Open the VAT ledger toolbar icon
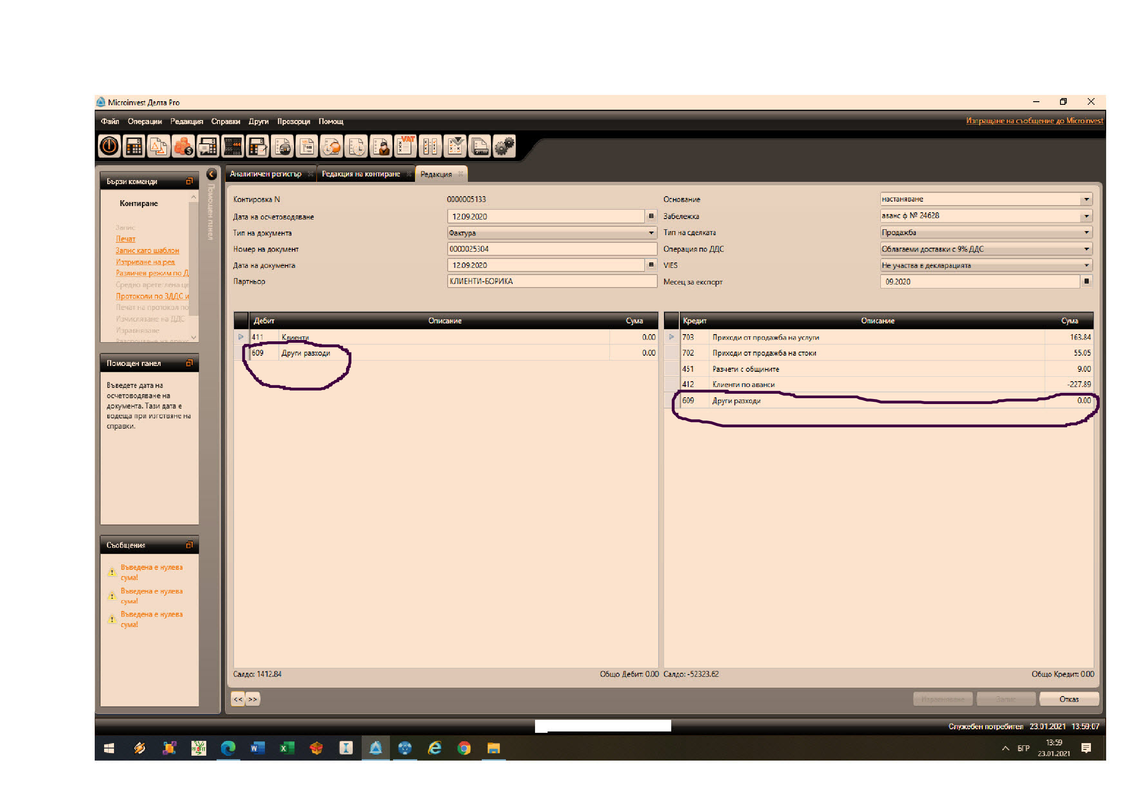Screen dimensions: 1131x800 pyautogui.click(x=405, y=146)
